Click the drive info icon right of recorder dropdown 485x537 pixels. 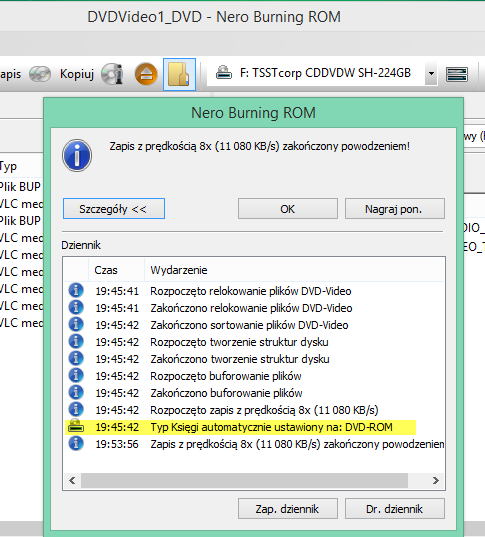click(x=457, y=74)
